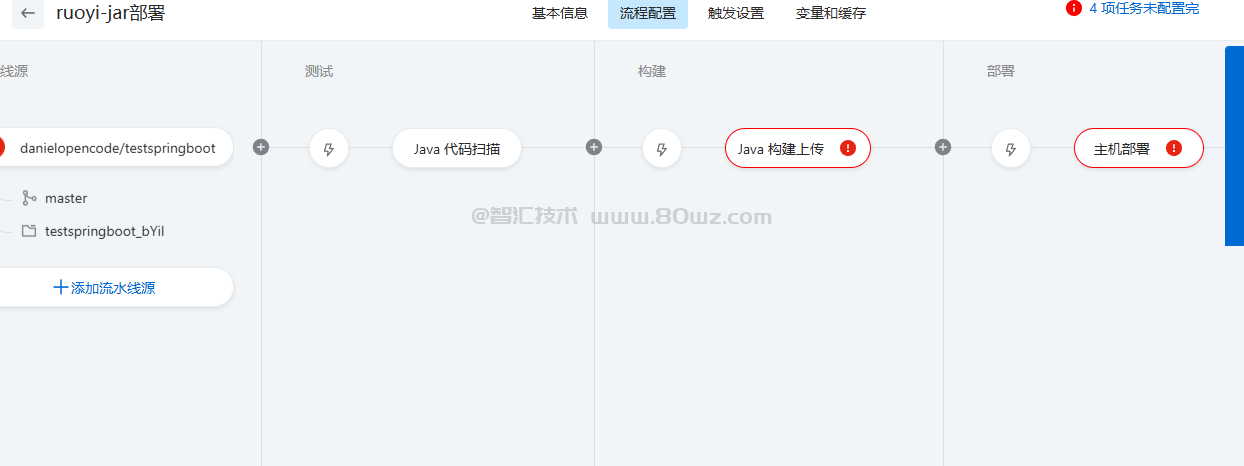The height and width of the screenshot is (466, 1244).
Task: Click the lightning trigger icon before Java 构建上传
Action: 661,149
